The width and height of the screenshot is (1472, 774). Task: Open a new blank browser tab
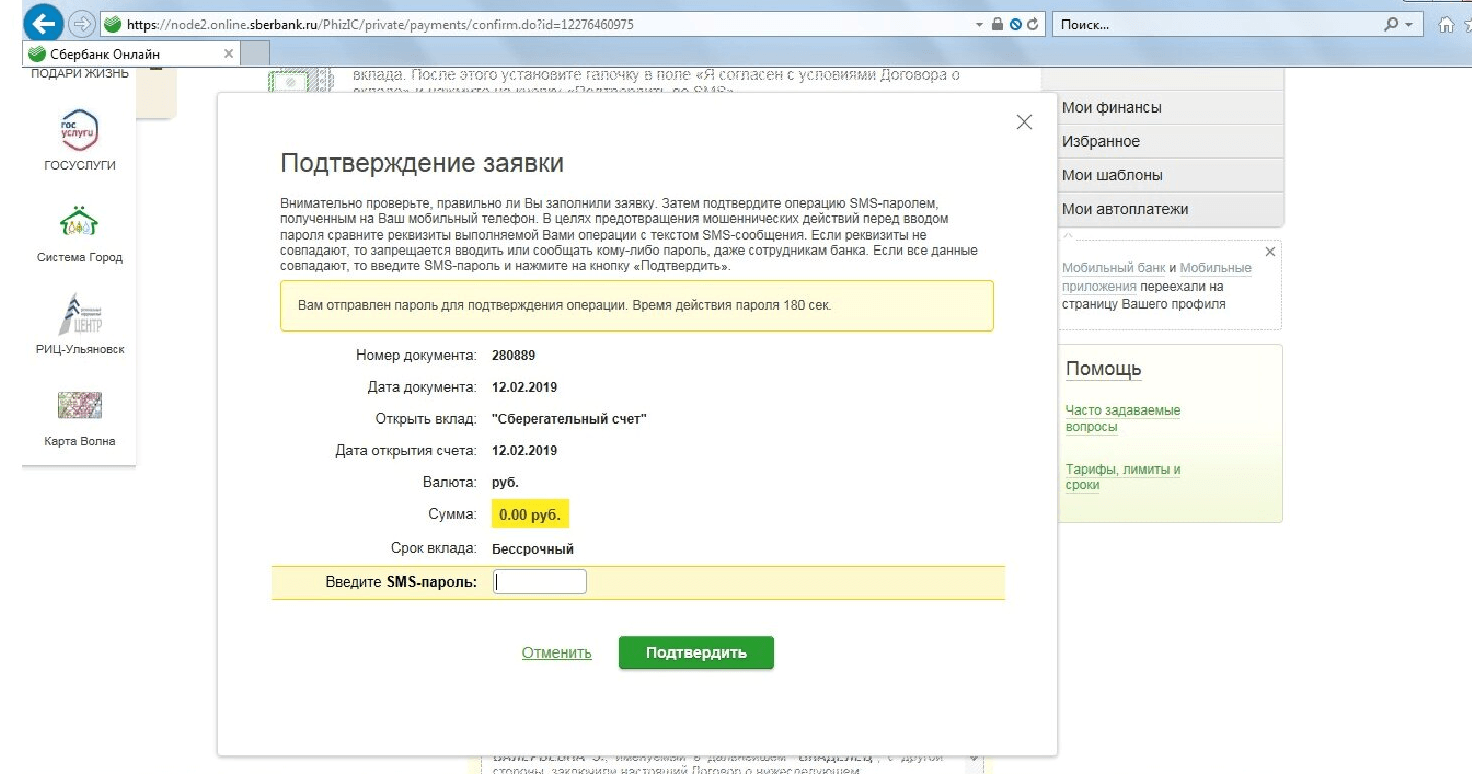pyautogui.click(x=256, y=54)
